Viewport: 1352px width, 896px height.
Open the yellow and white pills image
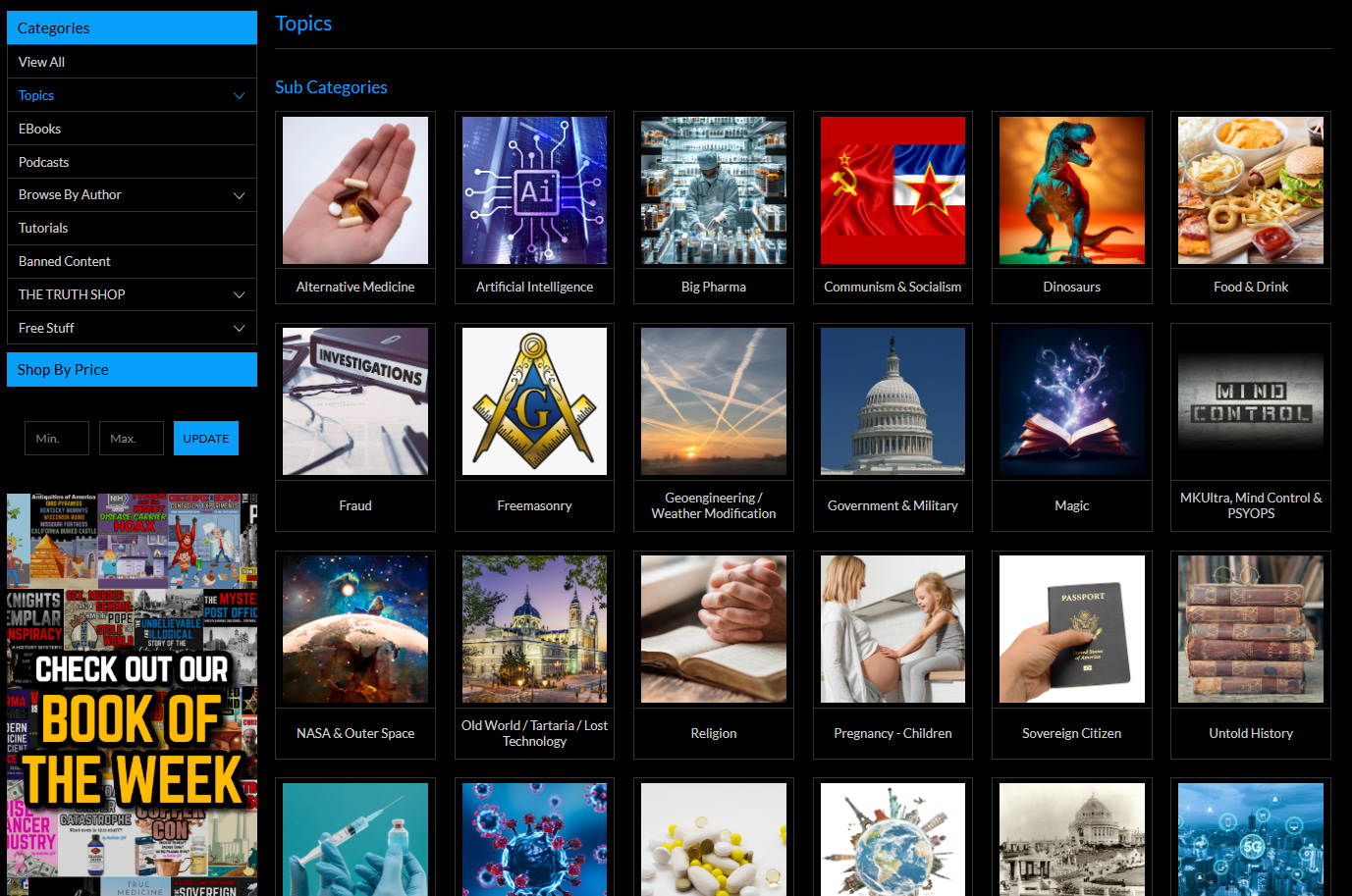(714, 839)
